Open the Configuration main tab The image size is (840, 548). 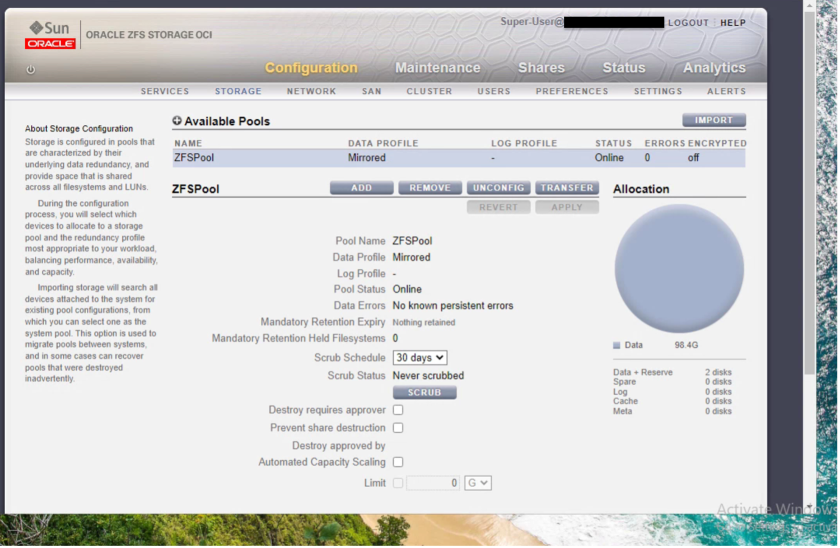click(x=311, y=68)
